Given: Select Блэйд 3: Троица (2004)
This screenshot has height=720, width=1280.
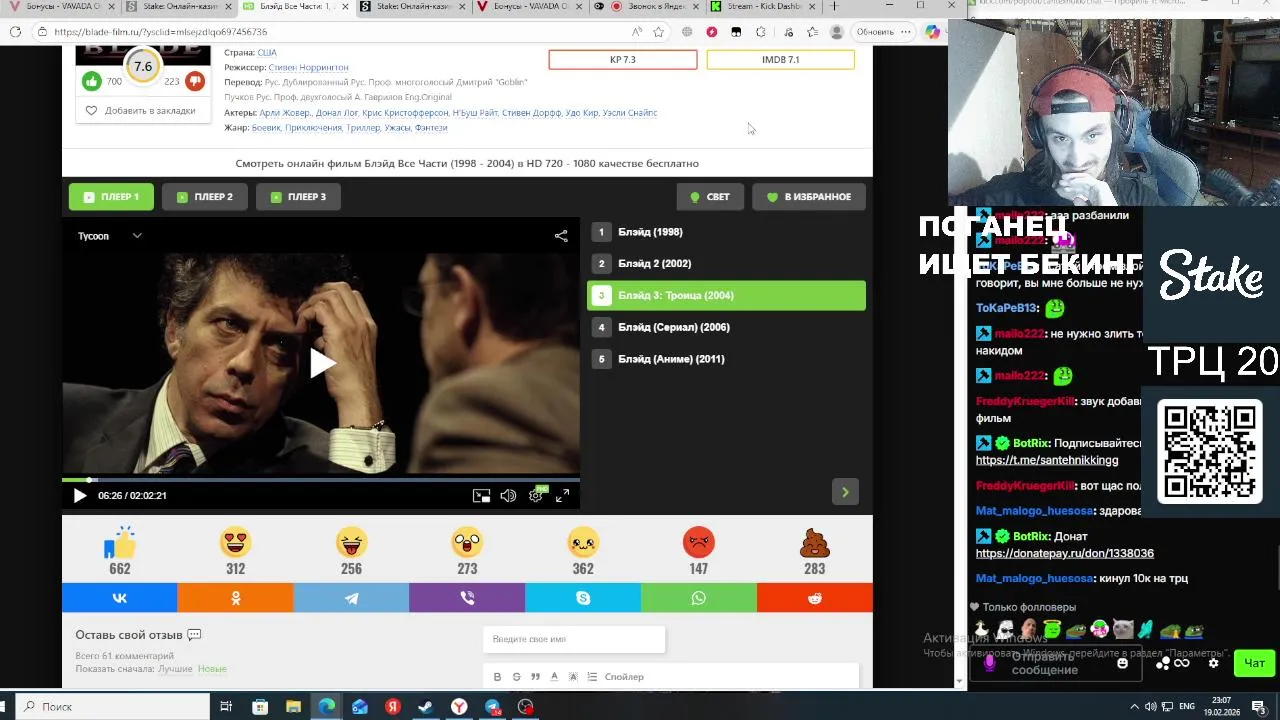Looking at the screenshot, I should [x=726, y=295].
